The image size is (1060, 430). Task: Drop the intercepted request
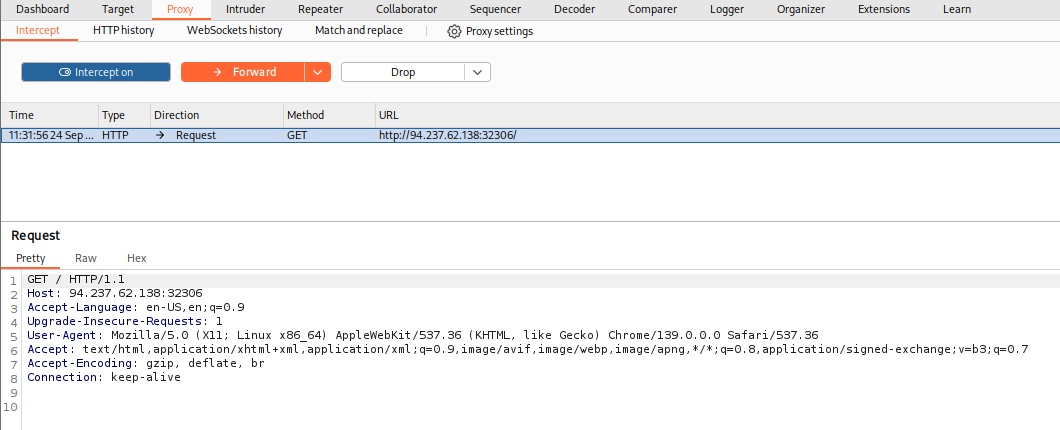[x=403, y=72]
